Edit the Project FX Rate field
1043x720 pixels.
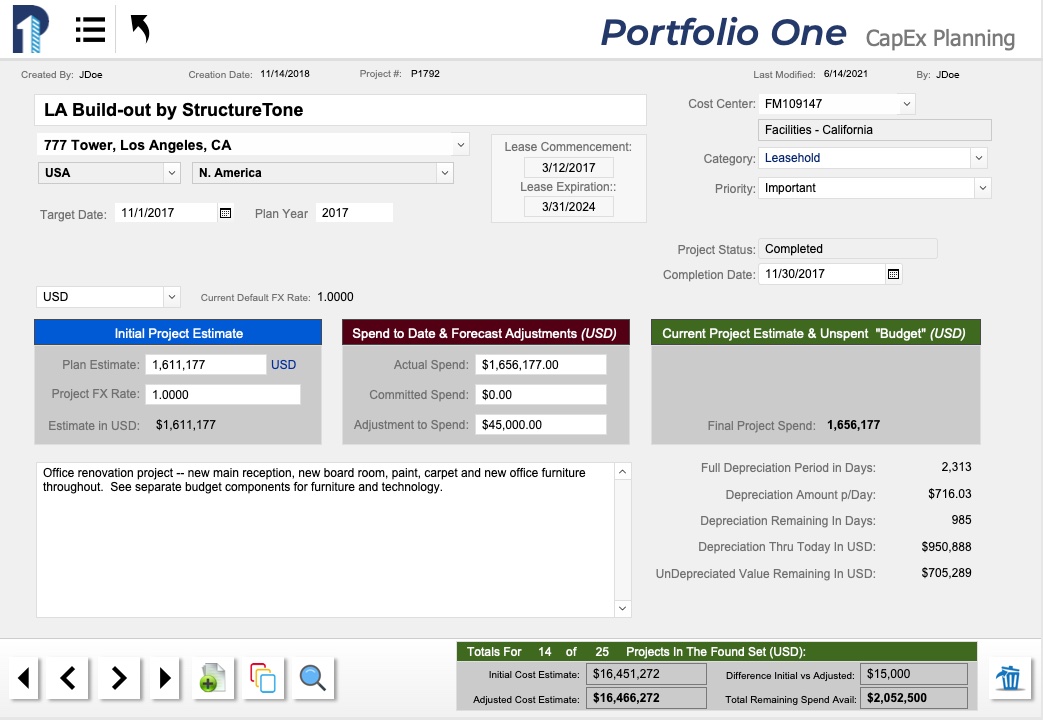tap(223, 395)
